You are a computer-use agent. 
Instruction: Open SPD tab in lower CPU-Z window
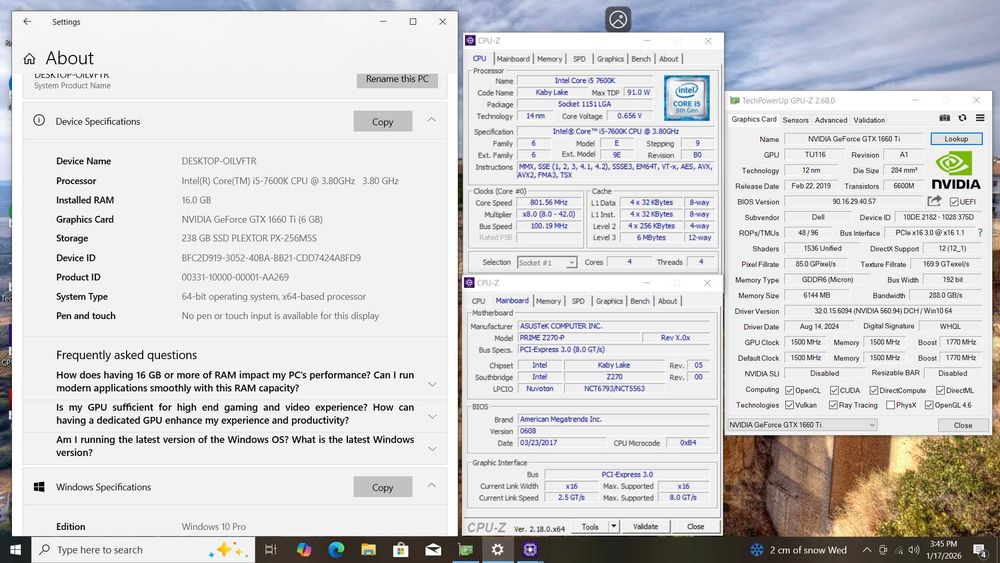(578, 301)
